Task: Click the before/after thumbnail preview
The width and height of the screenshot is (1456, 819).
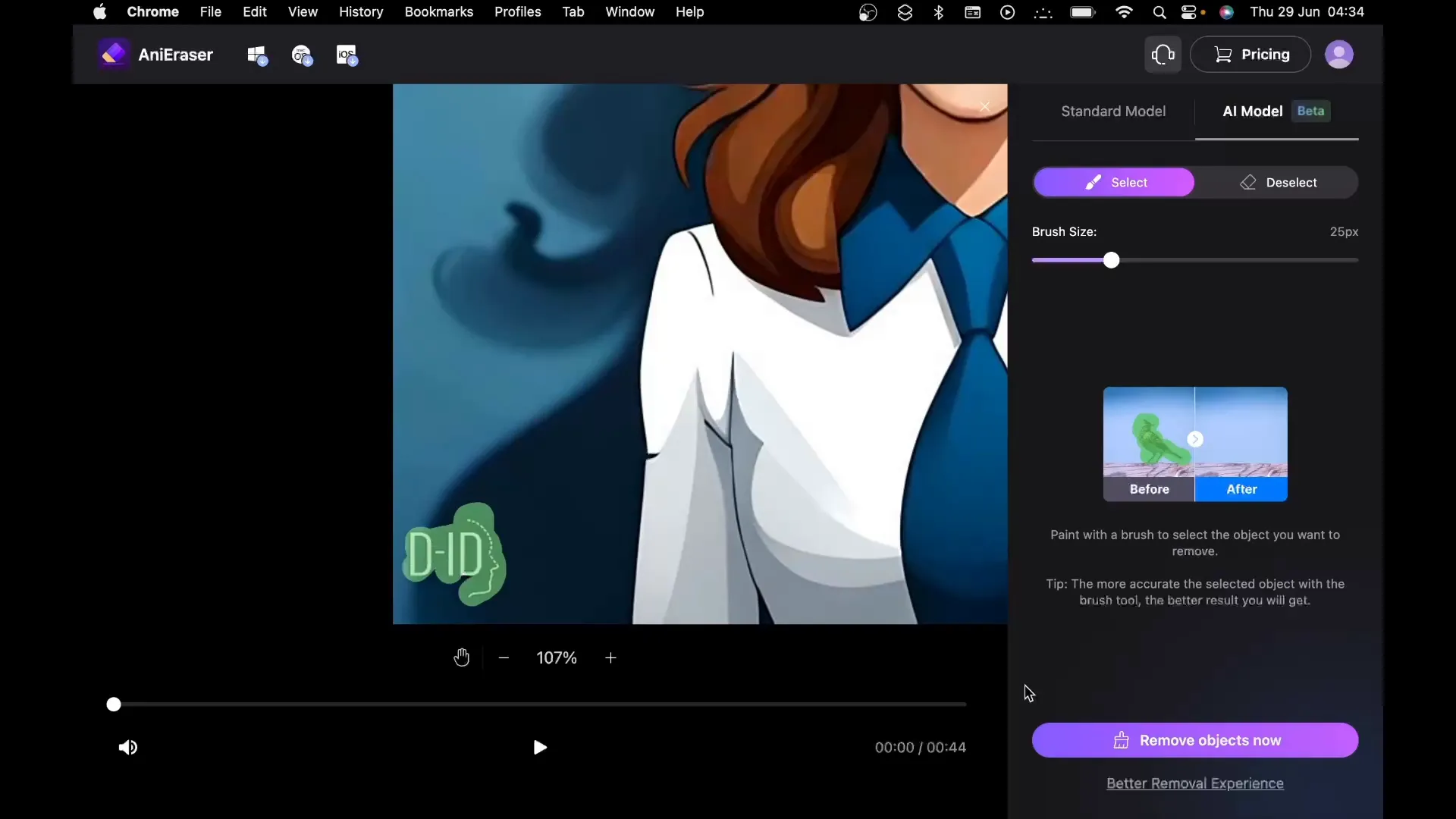Action: 1195,443
